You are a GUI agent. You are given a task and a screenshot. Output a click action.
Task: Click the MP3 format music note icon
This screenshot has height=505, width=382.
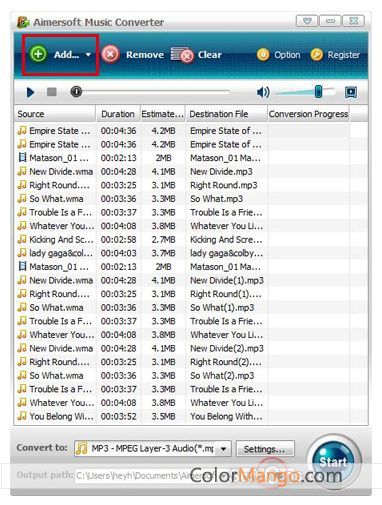(82, 448)
